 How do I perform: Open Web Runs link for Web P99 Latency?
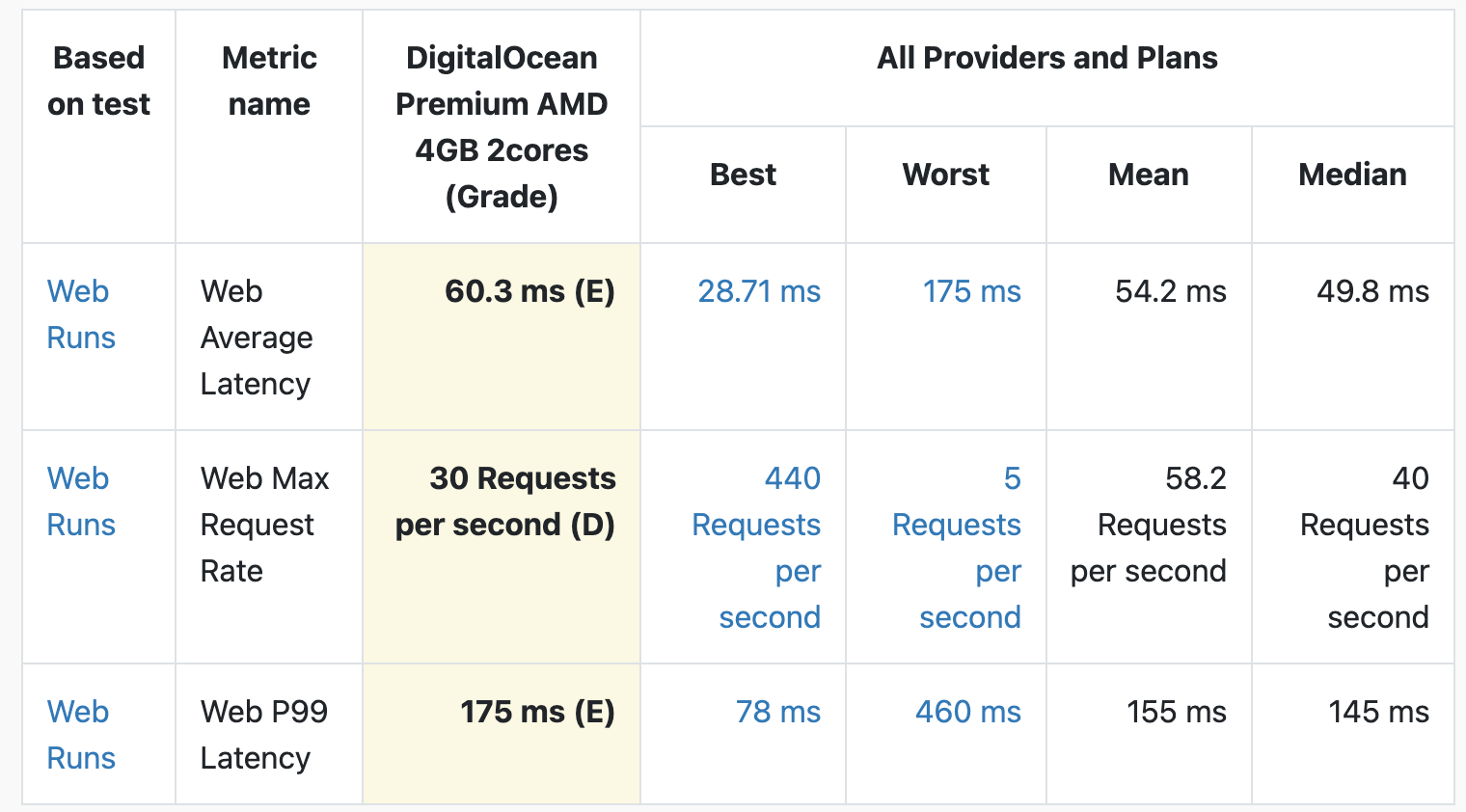(81, 735)
